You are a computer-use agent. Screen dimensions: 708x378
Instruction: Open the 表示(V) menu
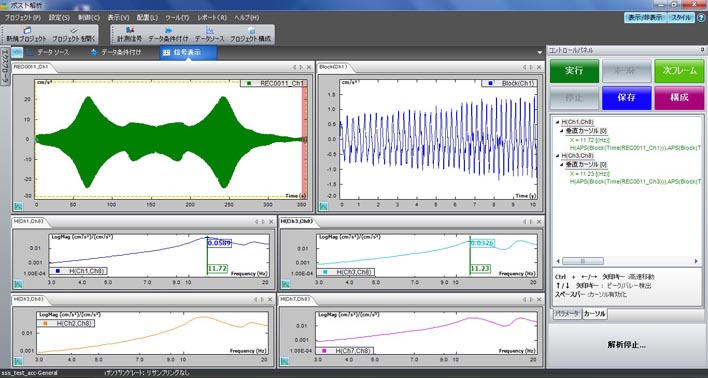pyautogui.click(x=118, y=18)
